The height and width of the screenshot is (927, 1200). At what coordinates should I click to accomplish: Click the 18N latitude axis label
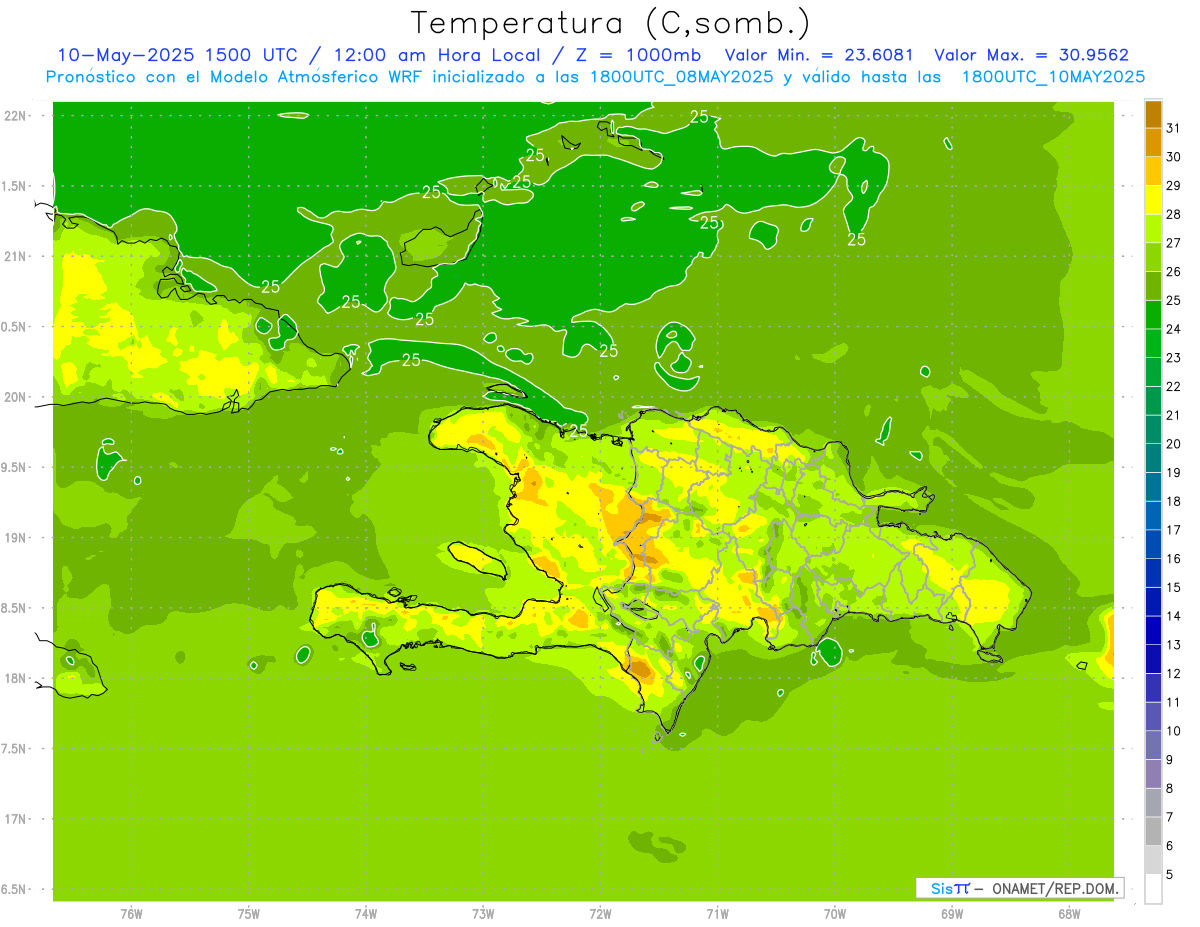click(15, 679)
